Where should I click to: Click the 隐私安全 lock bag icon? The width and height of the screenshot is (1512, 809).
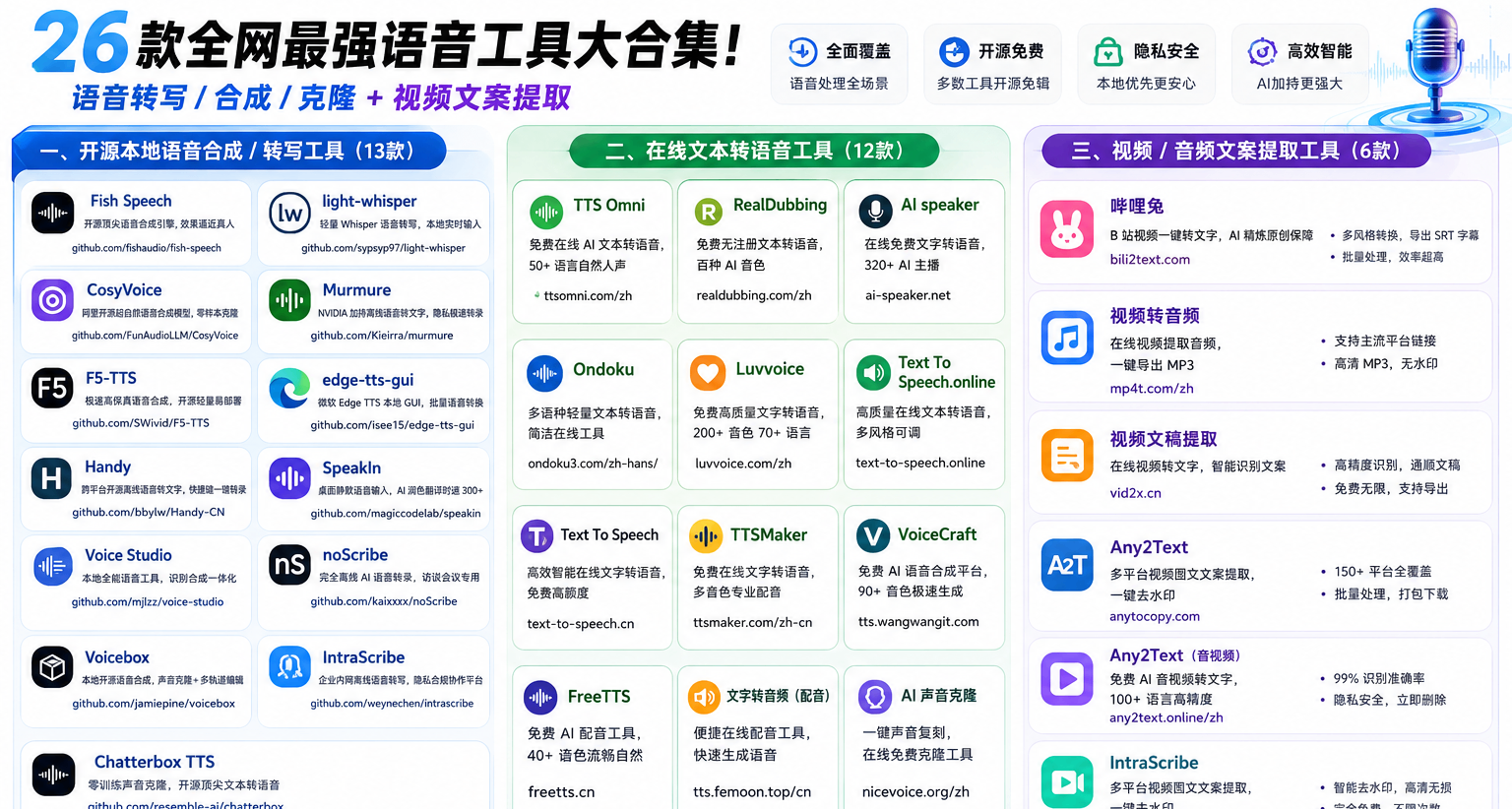click(1108, 51)
